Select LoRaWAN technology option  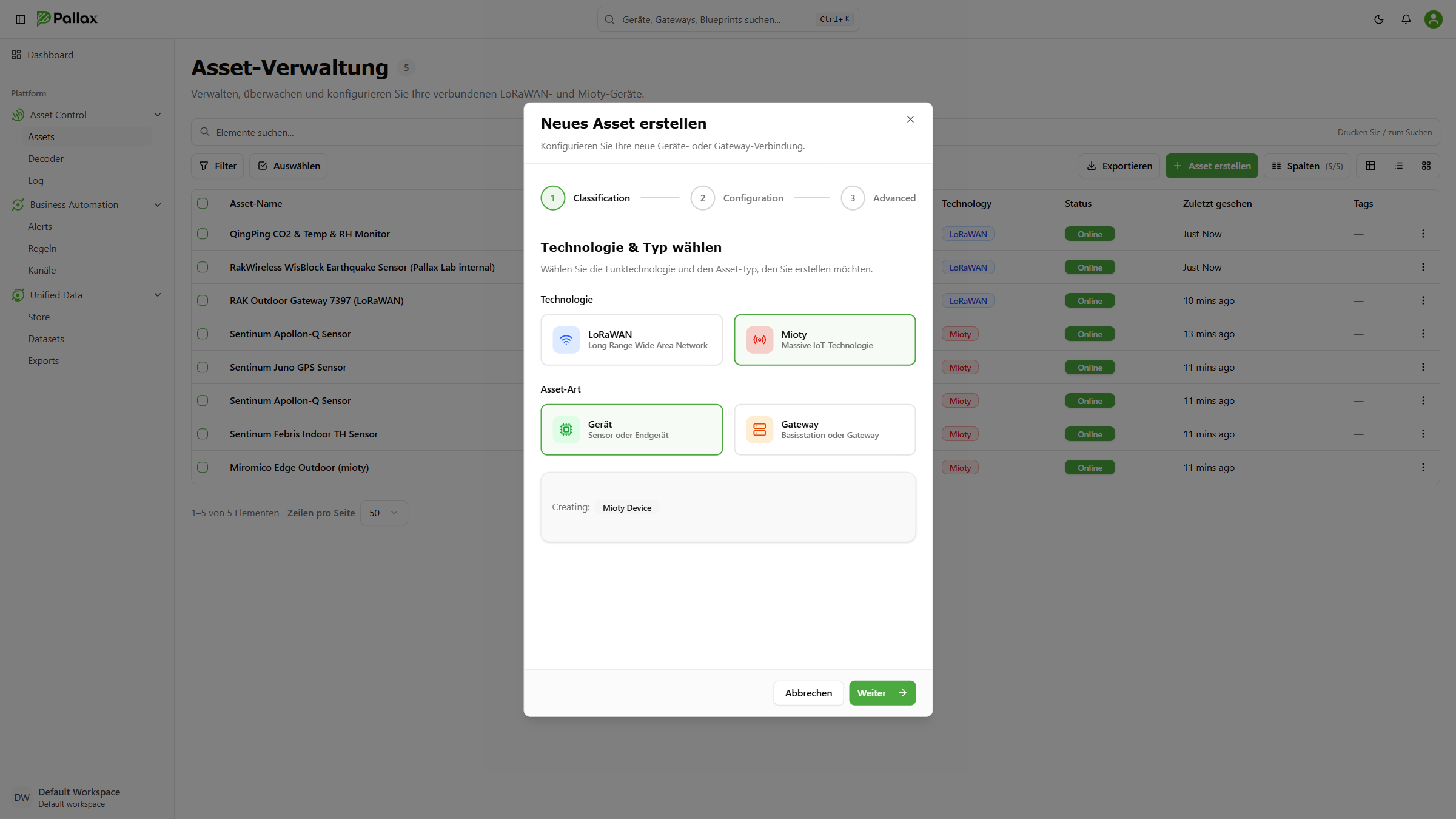(x=631, y=340)
